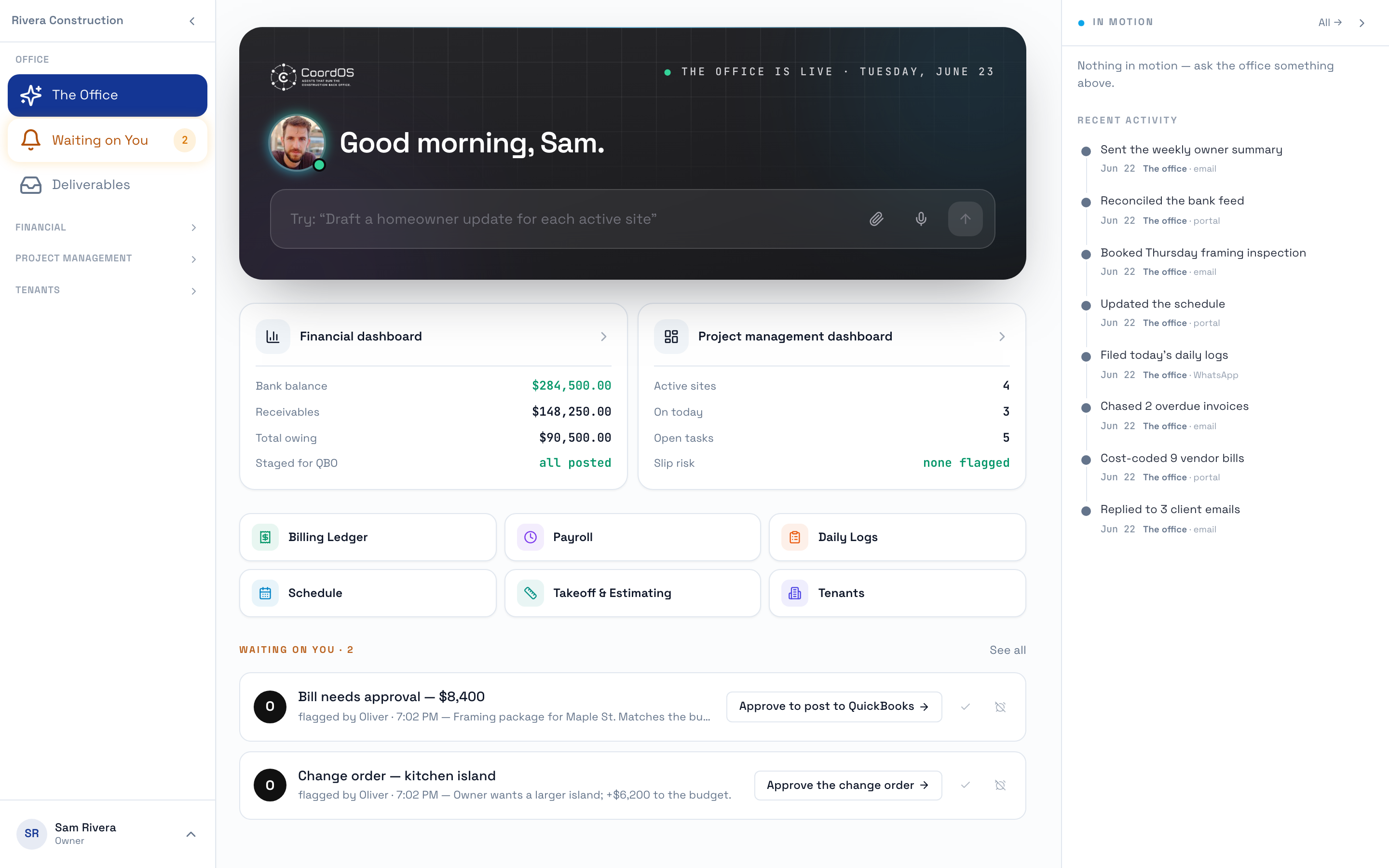Click the Financial dashboard chart icon
The height and width of the screenshot is (868, 1389).
coord(272,337)
